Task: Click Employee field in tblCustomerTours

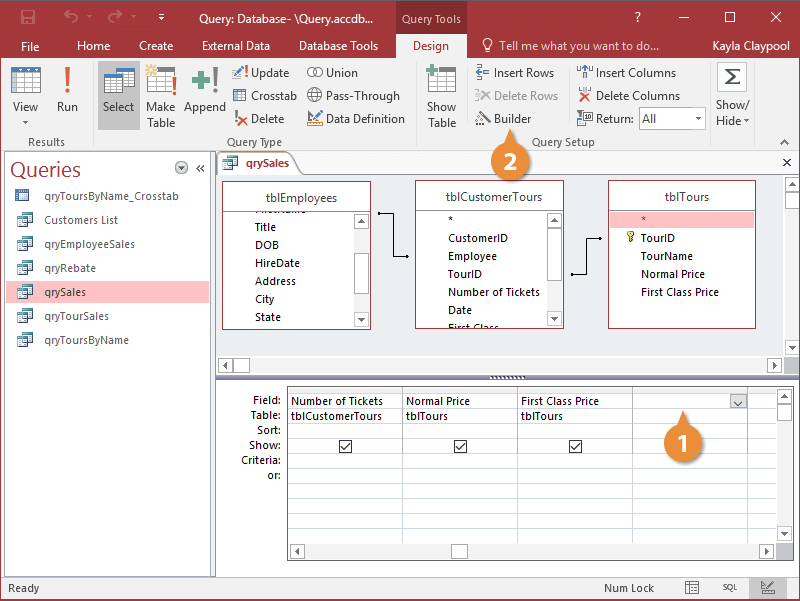Action: pos(472,256)
